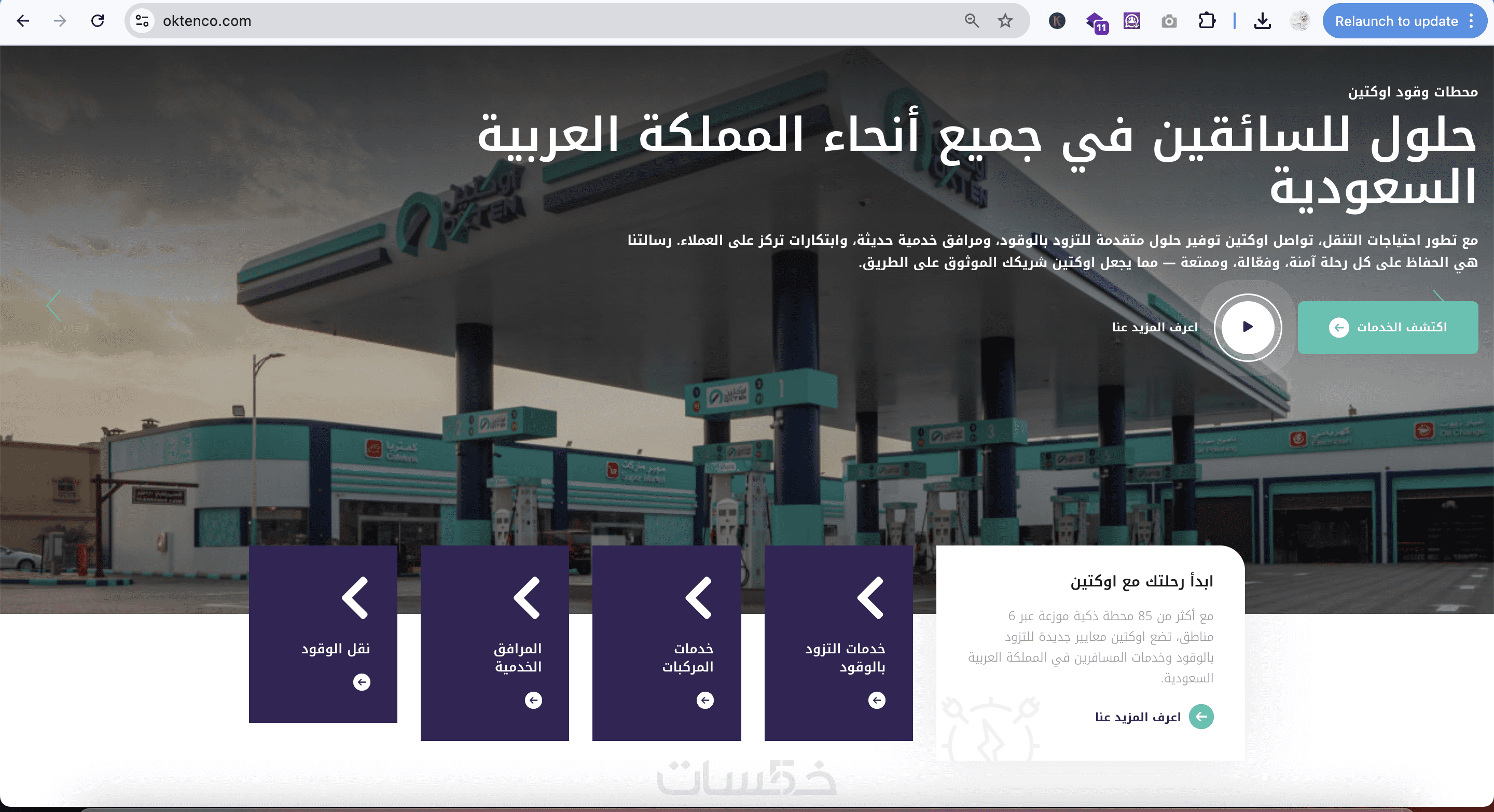Open the المرافق الخدمية card arrow
This screenshot has height=812, width=1494.
533,700
